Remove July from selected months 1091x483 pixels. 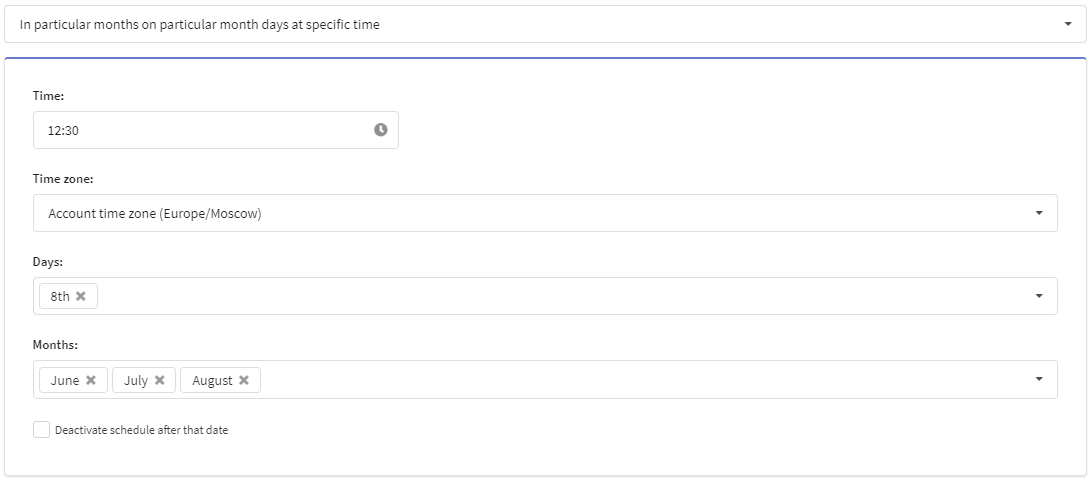click(159, 380)
